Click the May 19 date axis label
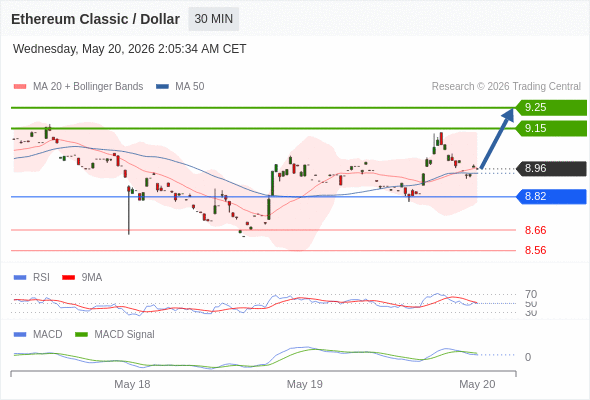Viewport: 590px width, 400px height. 304,384
